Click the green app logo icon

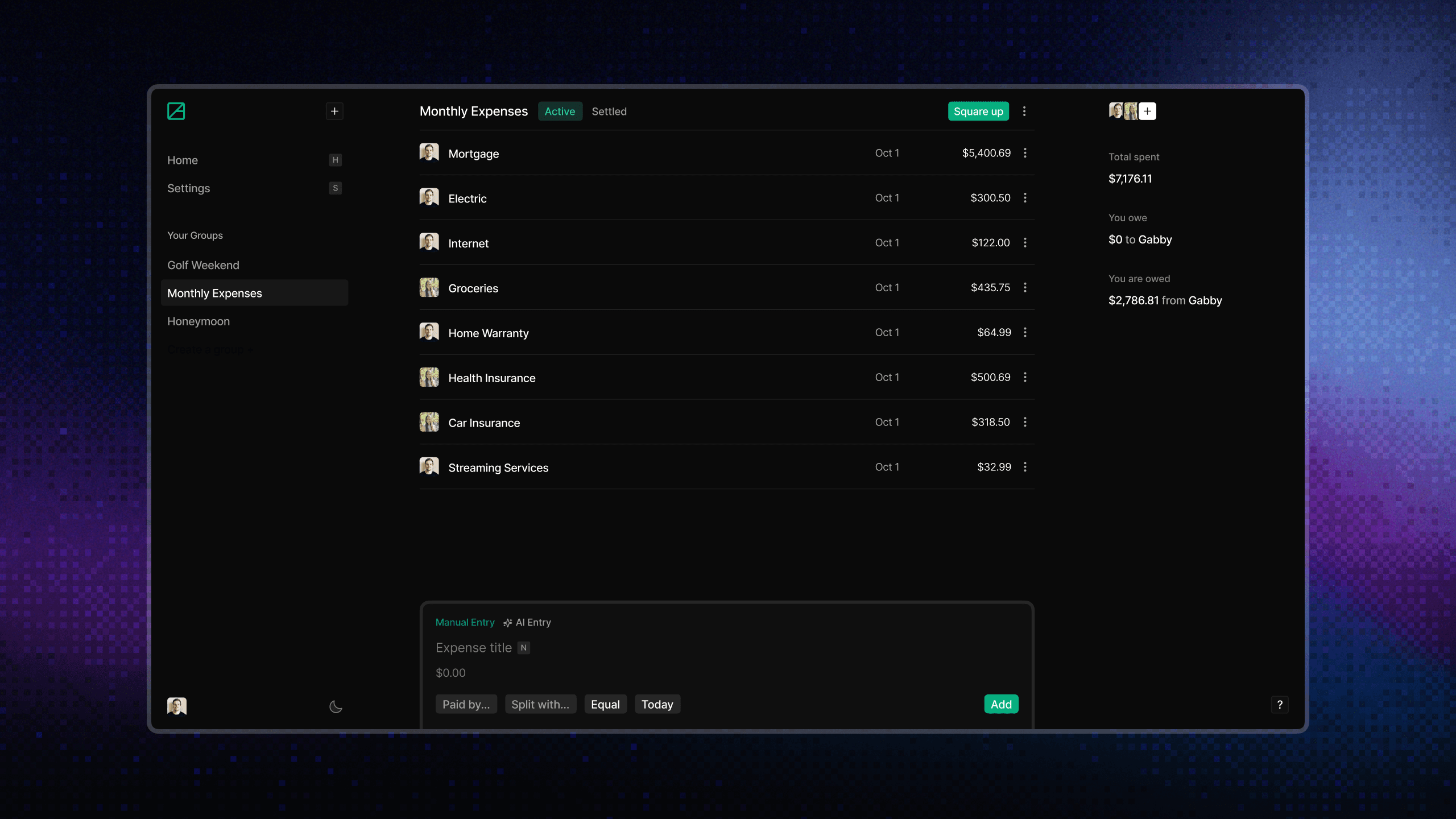[x=176, y=111]
